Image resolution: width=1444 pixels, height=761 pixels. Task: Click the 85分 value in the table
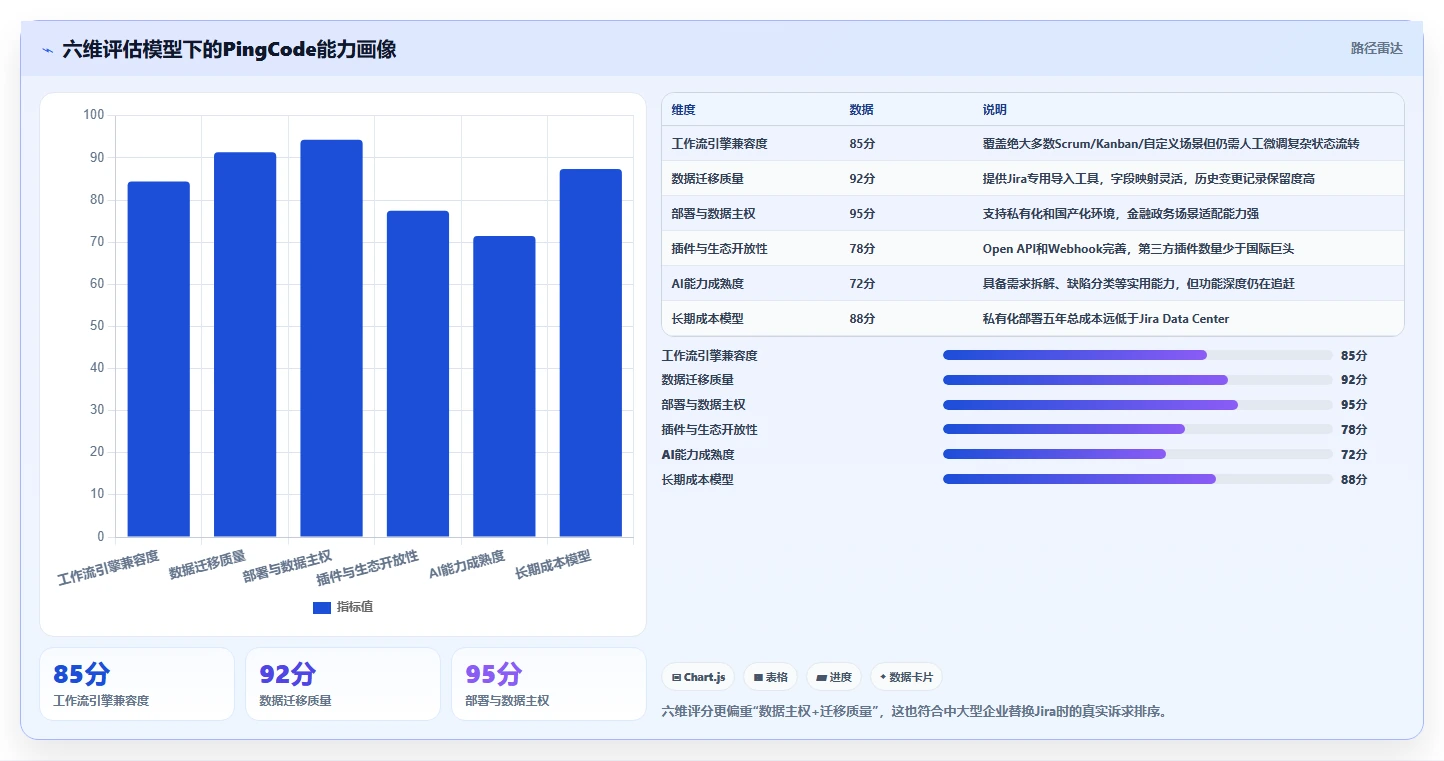pyautogui.click(x=862, y=144)
